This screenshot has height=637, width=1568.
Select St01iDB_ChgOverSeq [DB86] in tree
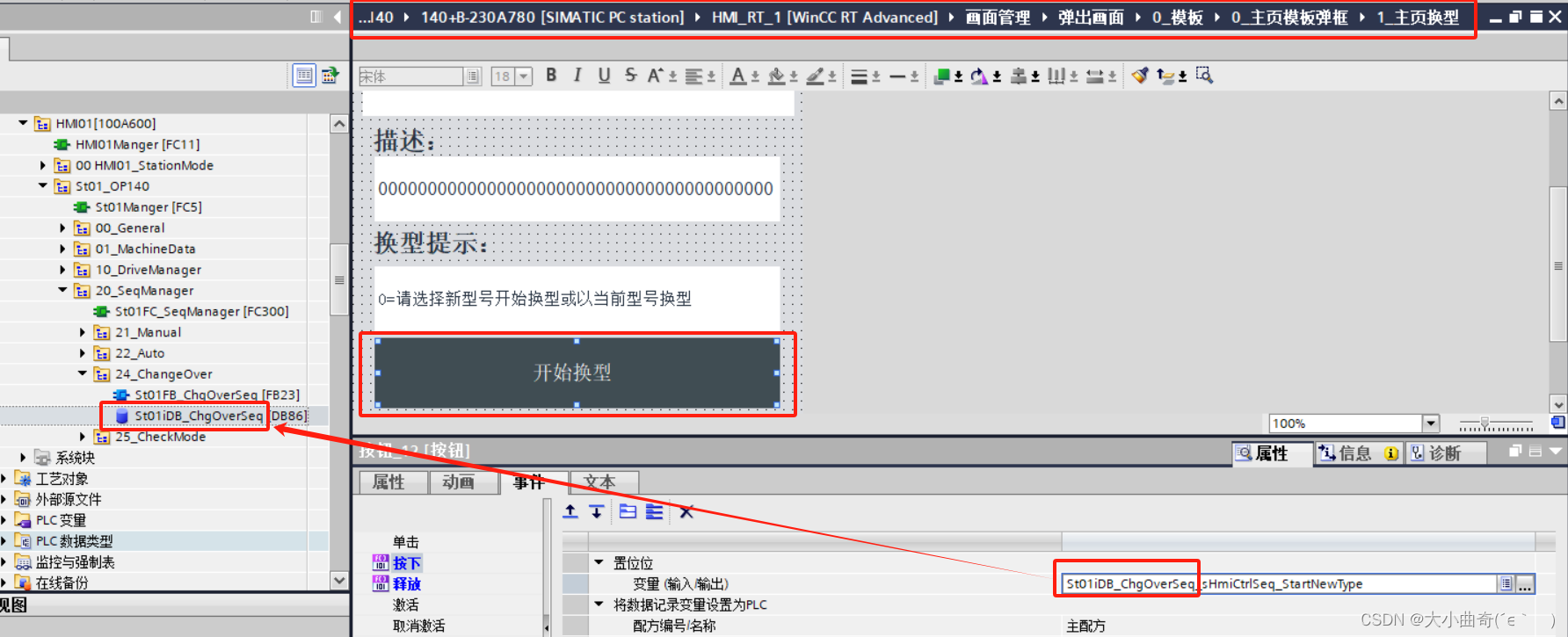pyautogui.click(x=220, y=416)
